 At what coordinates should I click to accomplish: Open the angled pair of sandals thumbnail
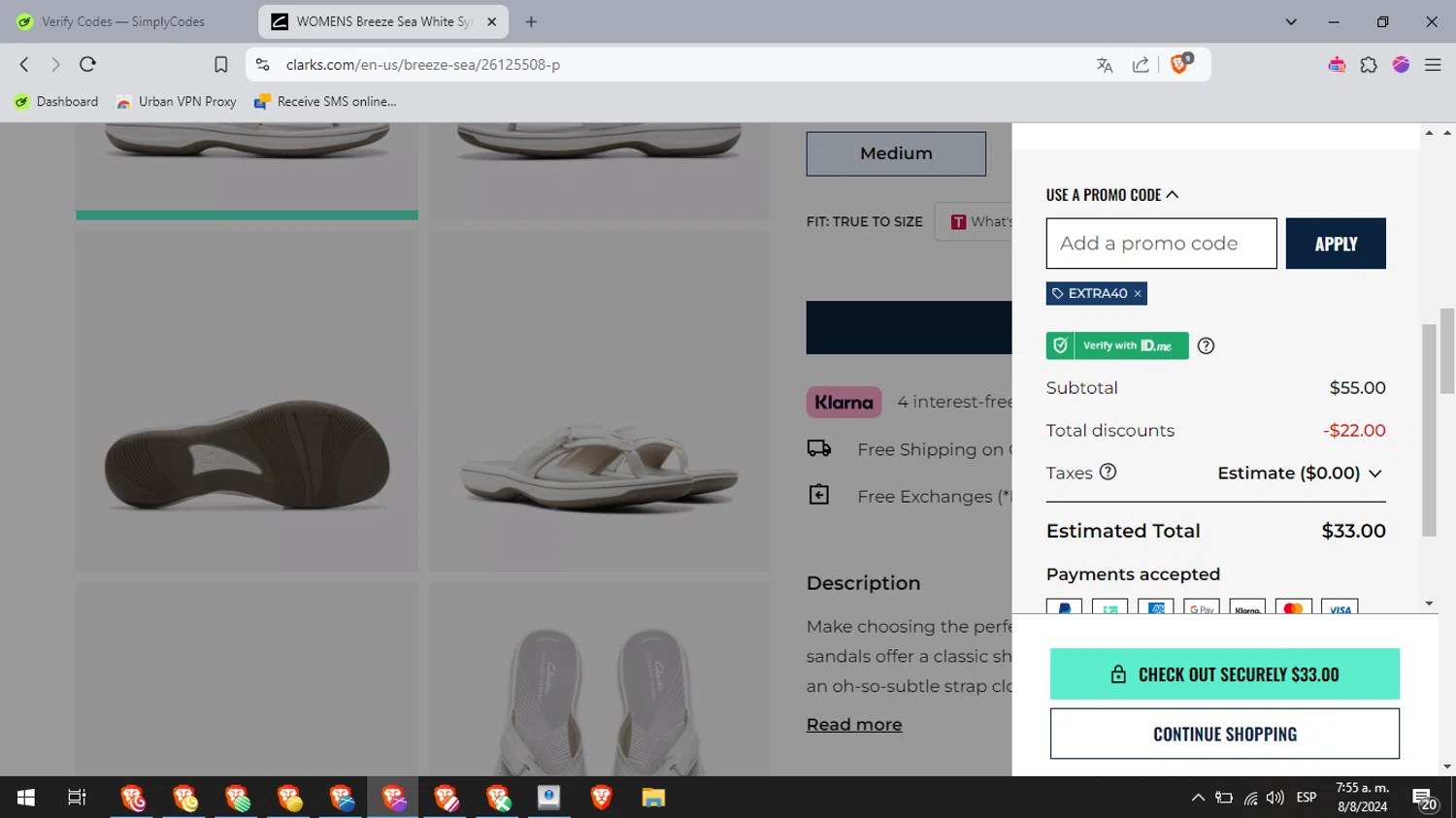click(600, 401)
